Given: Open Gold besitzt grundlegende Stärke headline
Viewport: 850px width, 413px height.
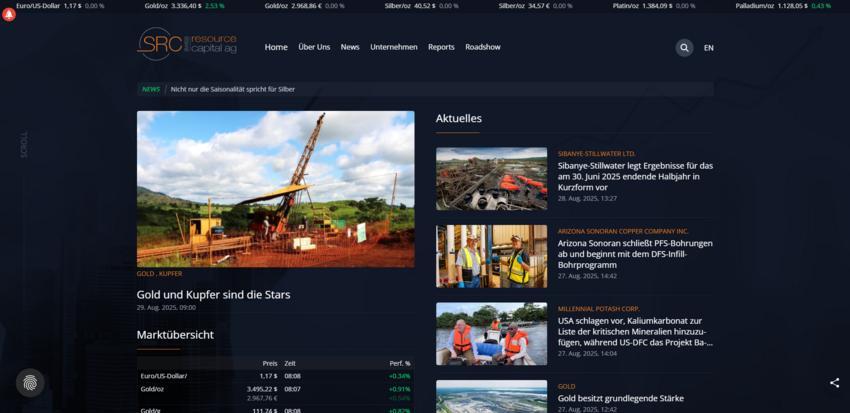Looking at the screenshot, I should pos(621,398).
